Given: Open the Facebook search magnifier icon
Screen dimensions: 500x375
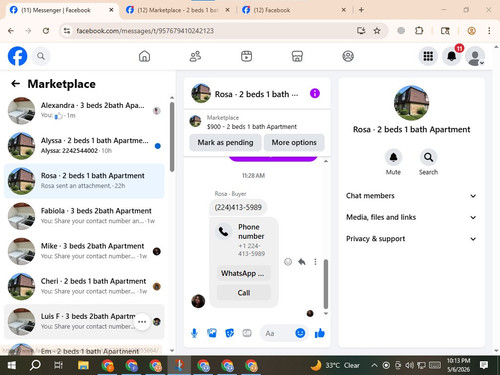Looking at the screenshot, I should point(41,56).
